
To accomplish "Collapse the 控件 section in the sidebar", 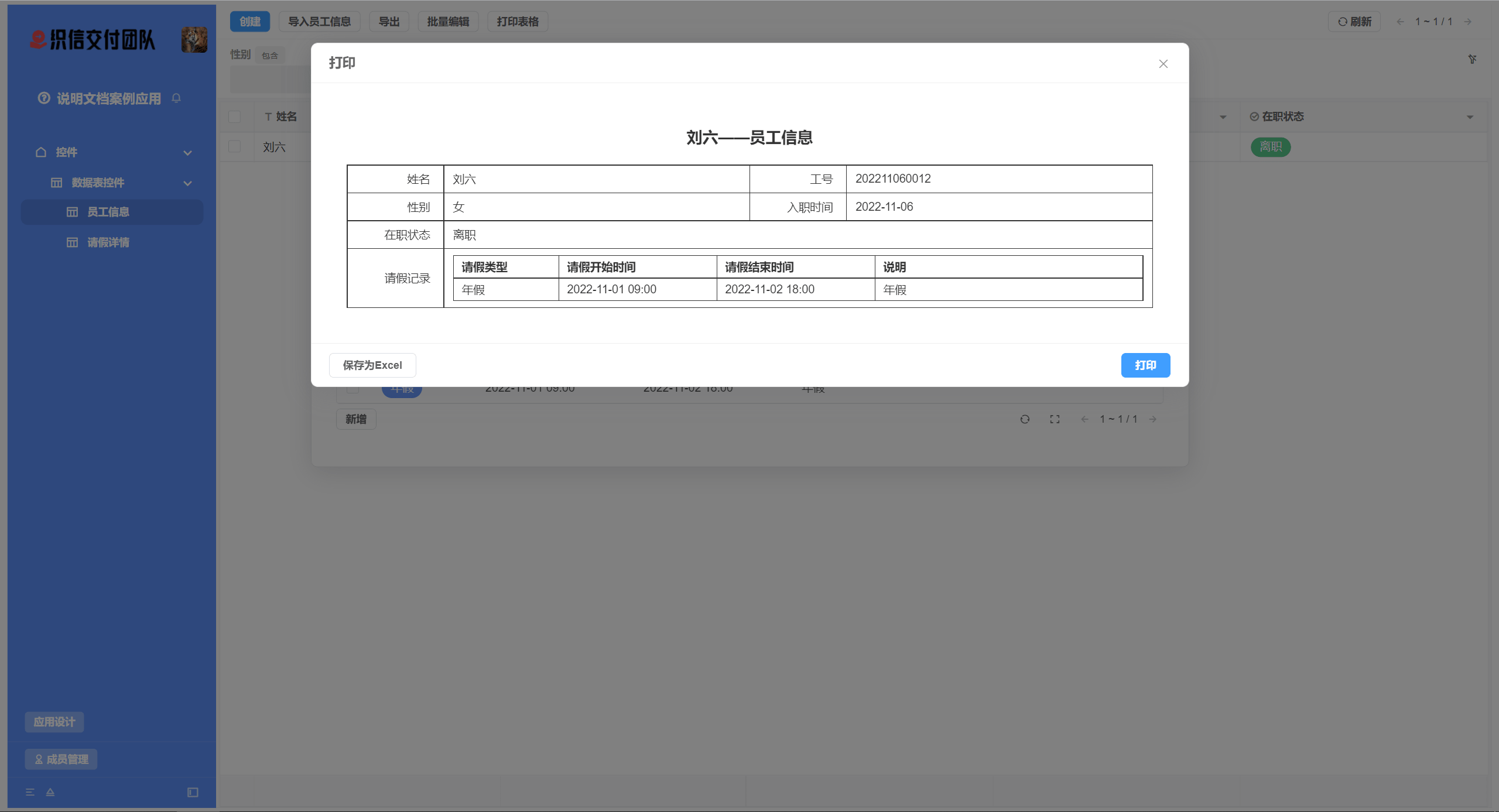I will (187, 152).
